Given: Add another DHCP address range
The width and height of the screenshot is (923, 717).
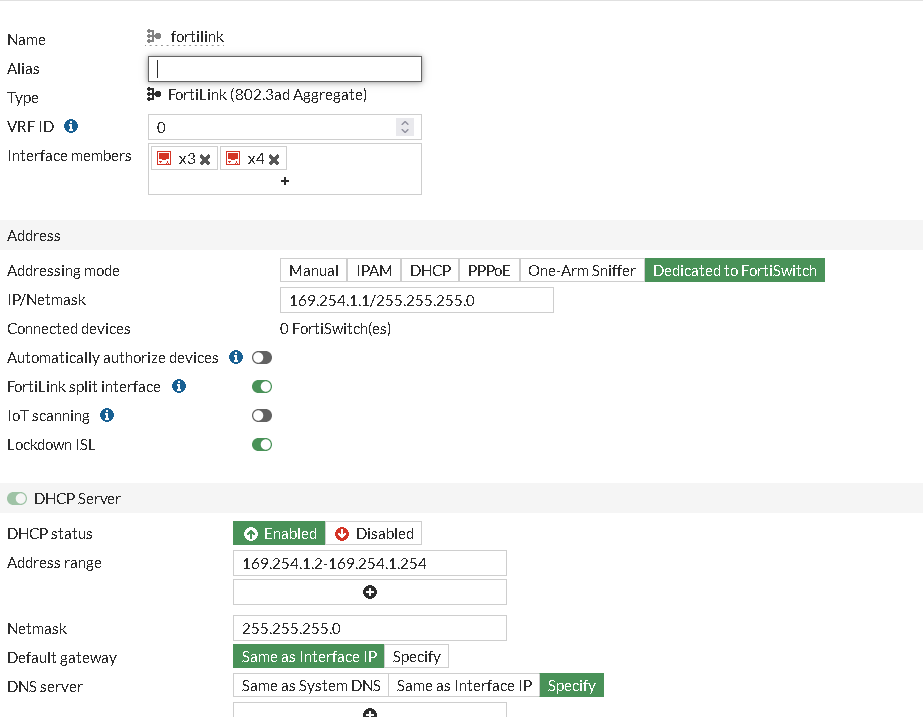Looking at the screenshot, I should point(370,592).
